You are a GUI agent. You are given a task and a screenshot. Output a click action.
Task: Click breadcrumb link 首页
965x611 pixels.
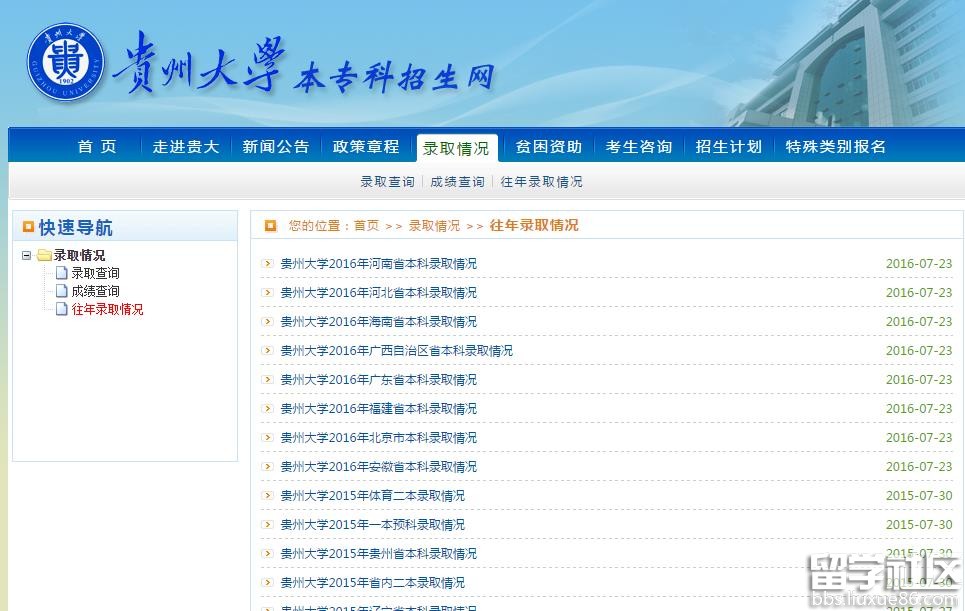pyautogui.click(x=367, y=226)
